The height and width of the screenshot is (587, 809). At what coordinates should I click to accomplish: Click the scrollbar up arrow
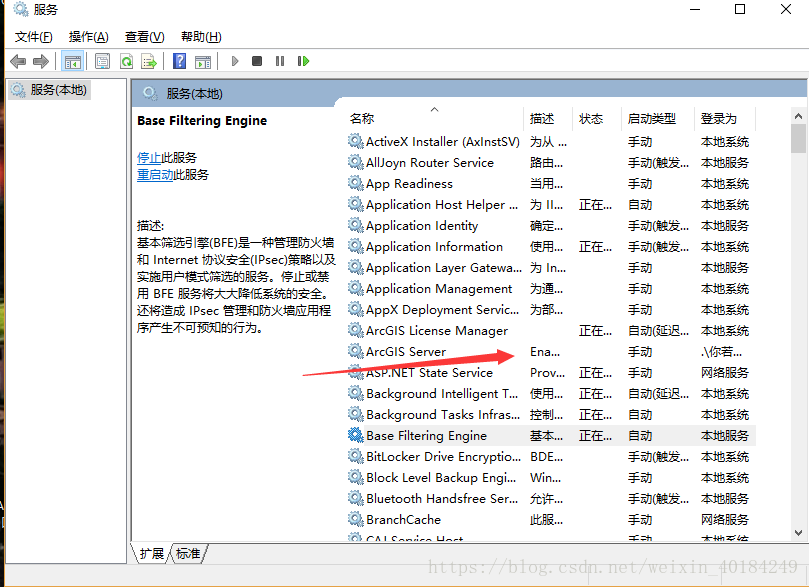coord(798,116)
